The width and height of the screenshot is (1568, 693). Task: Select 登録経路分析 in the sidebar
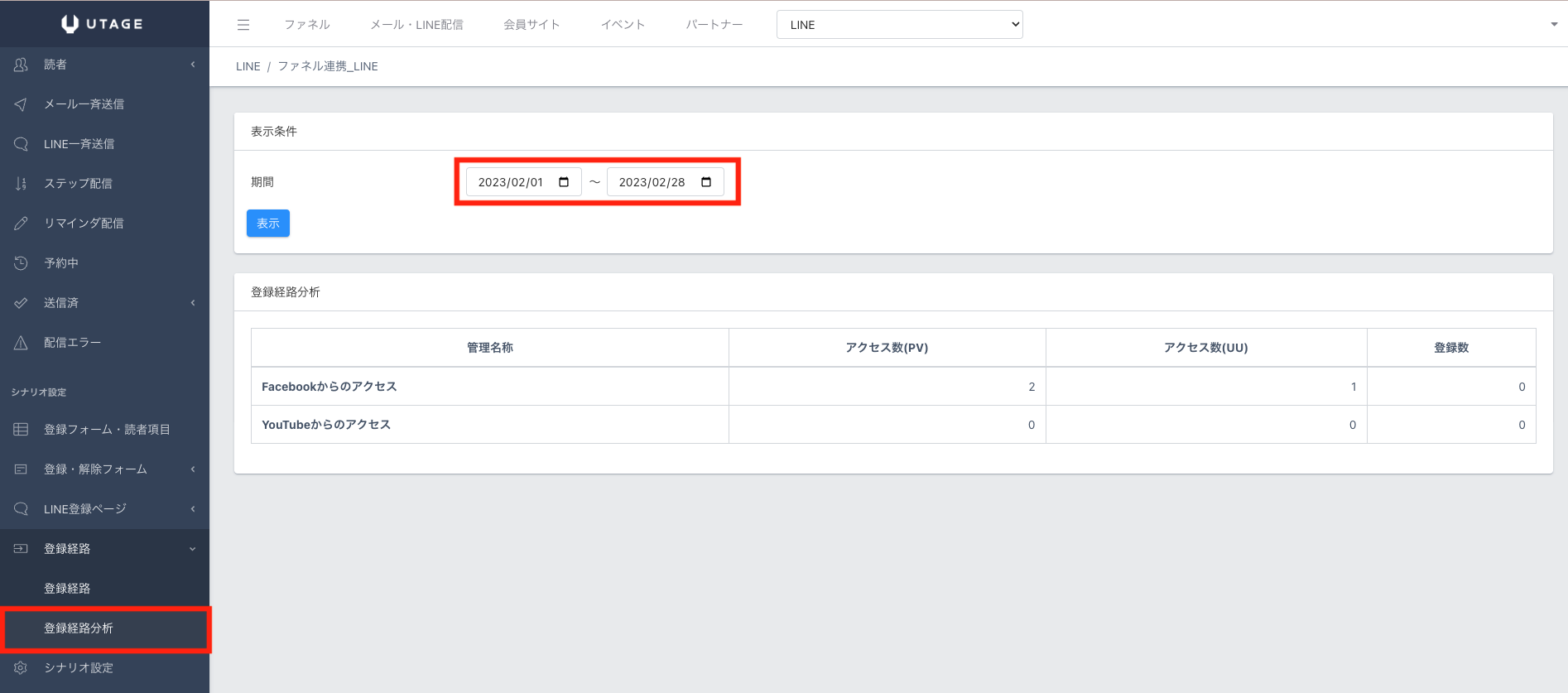(79, 628)
